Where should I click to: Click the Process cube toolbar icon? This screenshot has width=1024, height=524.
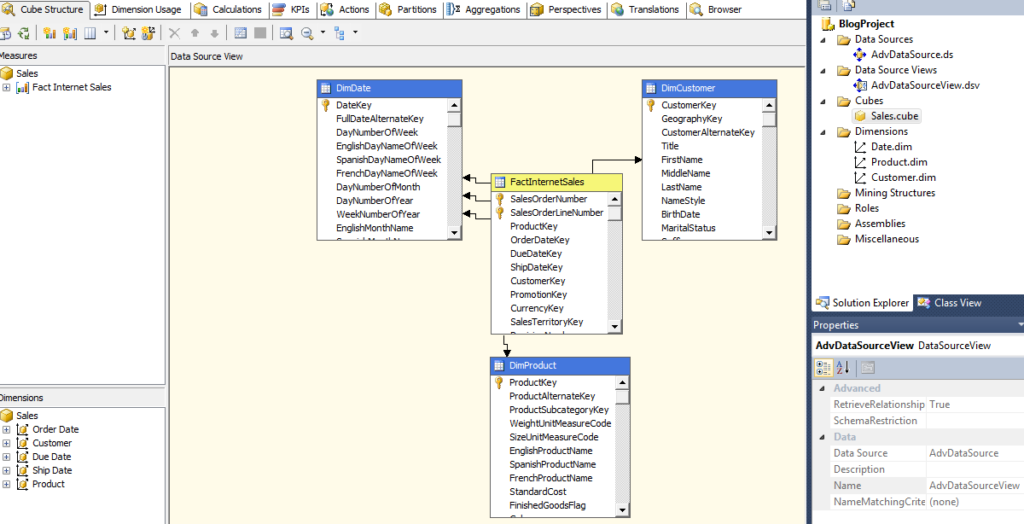(5, 33)
